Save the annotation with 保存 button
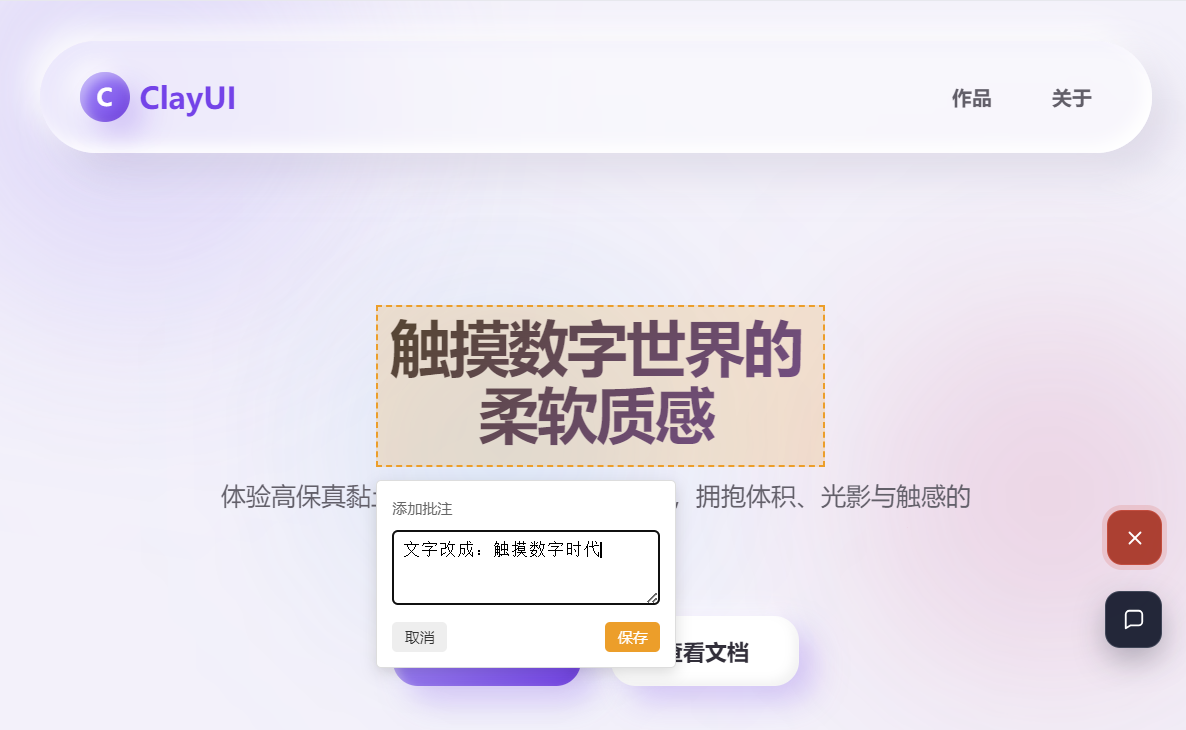Viewport: 1186px width, 730px height. coord(632,637)
